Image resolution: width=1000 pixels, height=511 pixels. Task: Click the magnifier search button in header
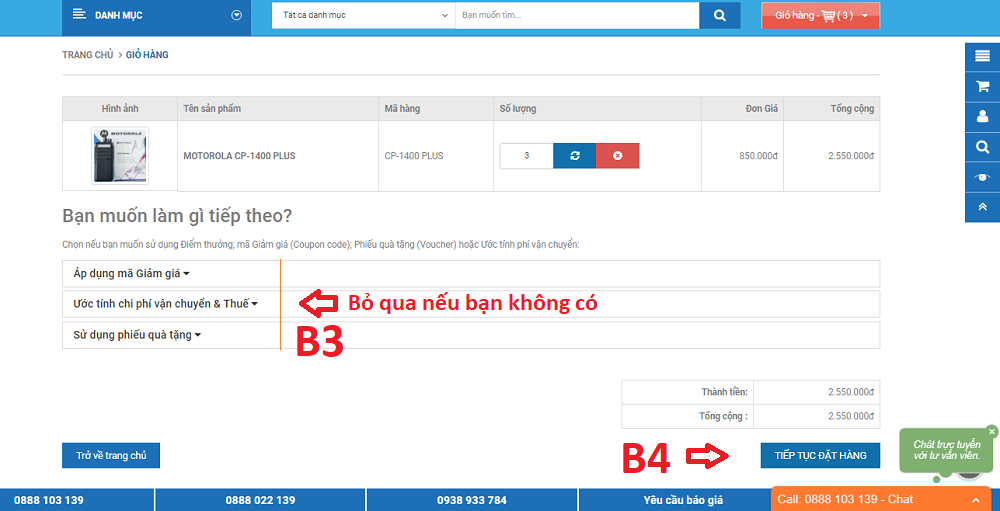click(x=719, y=15)
